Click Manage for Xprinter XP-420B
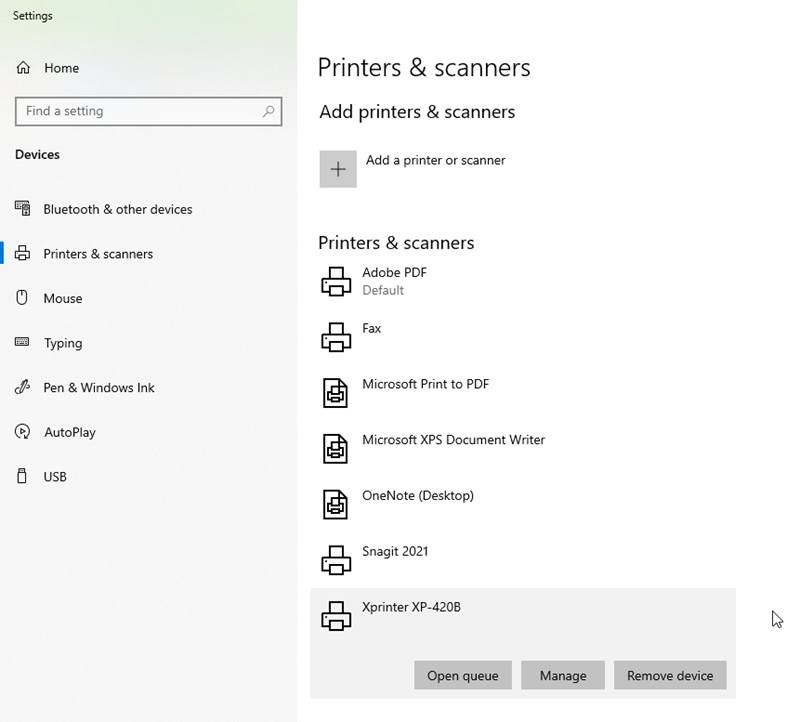The height and width of the screenshot is (722, 800). click(x=563, y=676)
